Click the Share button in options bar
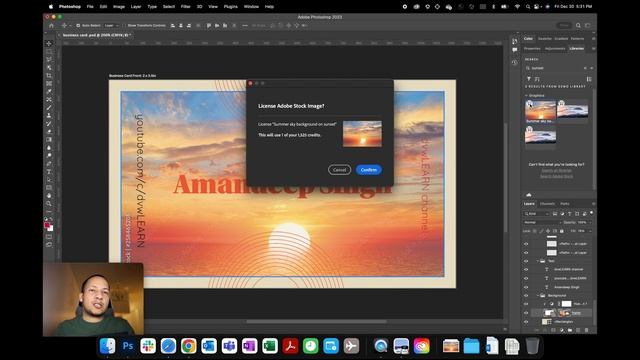 564,25
